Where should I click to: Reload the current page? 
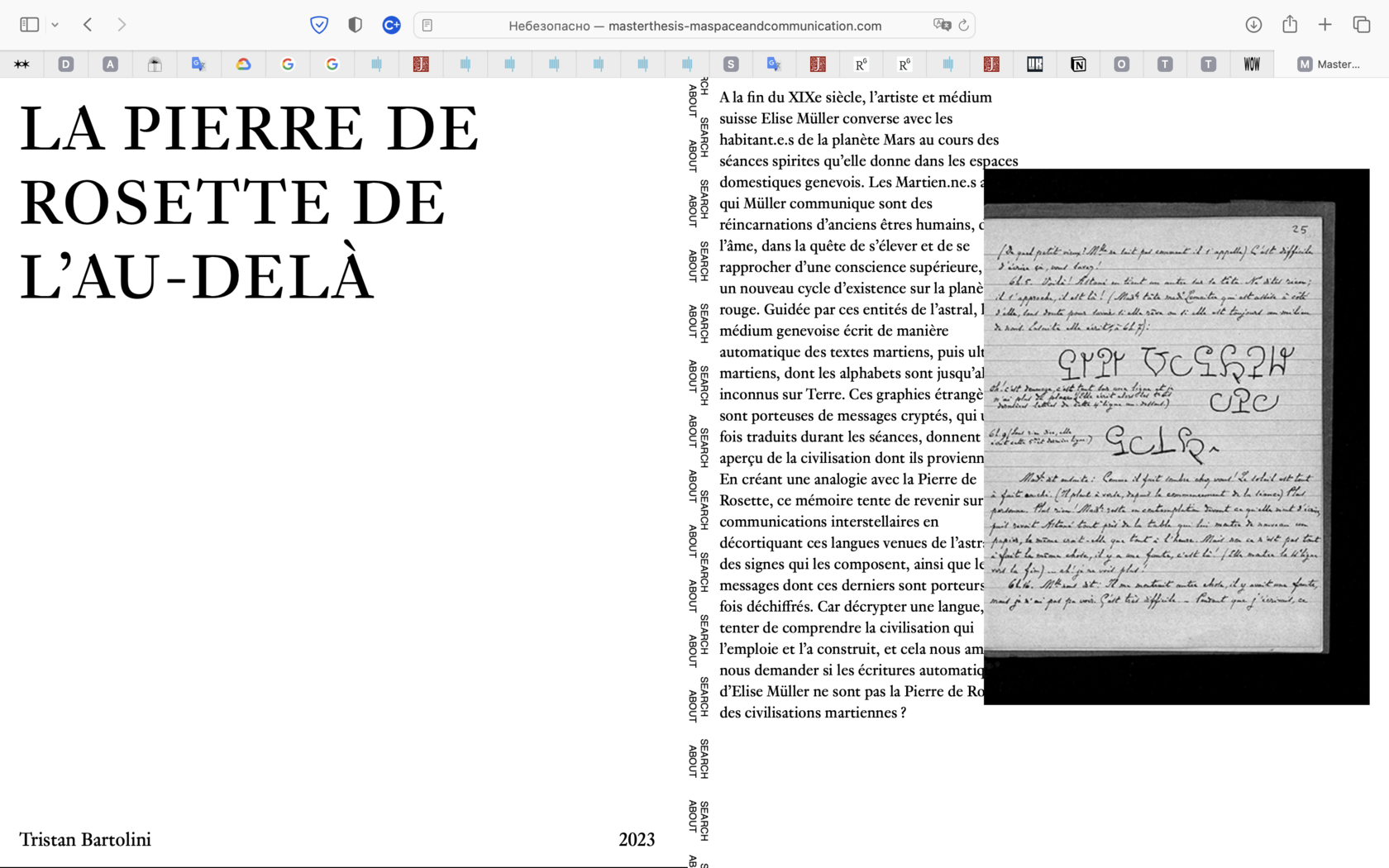coord(964,26)
